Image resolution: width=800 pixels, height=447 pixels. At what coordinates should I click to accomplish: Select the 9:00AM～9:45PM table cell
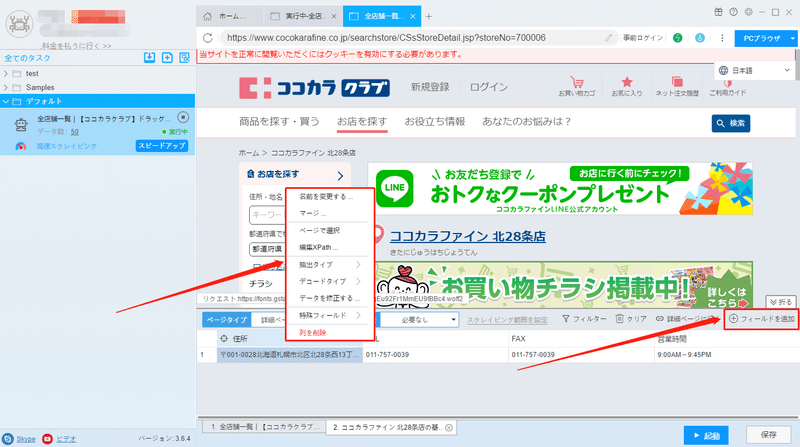tap(726, 355)
